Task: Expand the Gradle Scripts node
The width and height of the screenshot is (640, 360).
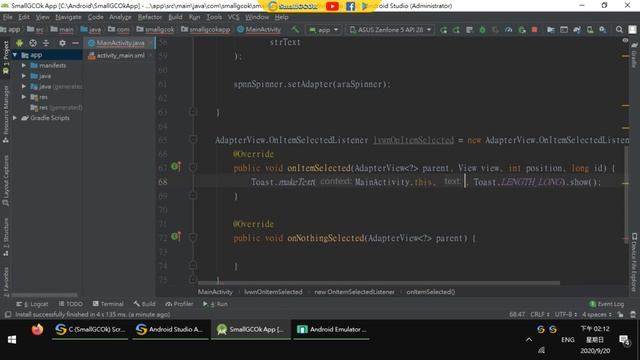Action: (15, 118)
